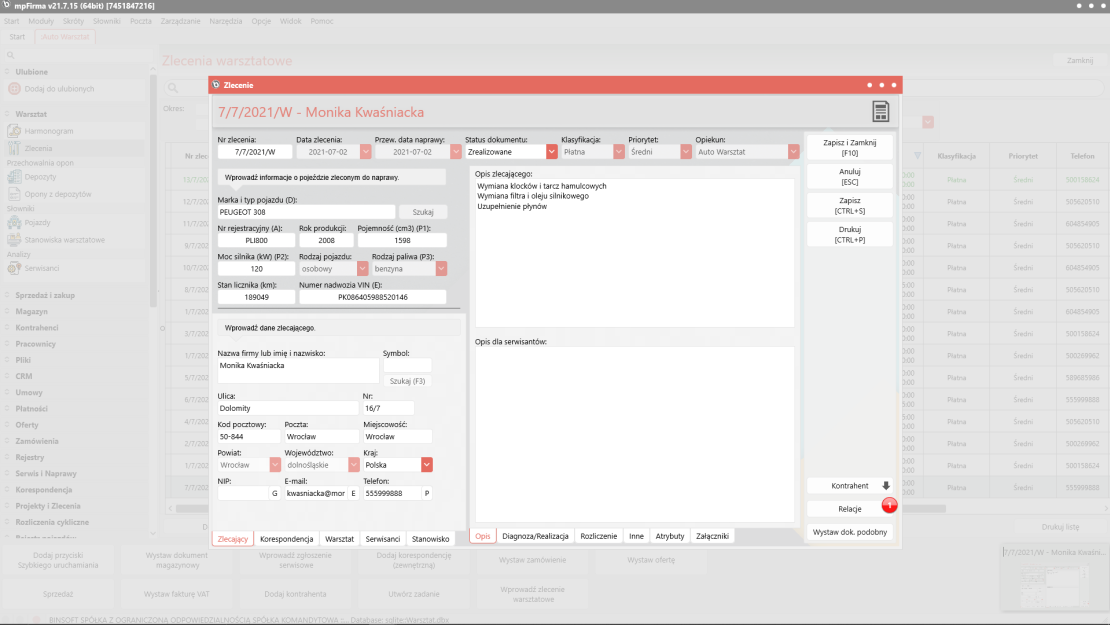The height and width of the screenshot is (625, 1110).
Task: Switch to the Rozliczenie tab
Action: (x=599, y=537)
